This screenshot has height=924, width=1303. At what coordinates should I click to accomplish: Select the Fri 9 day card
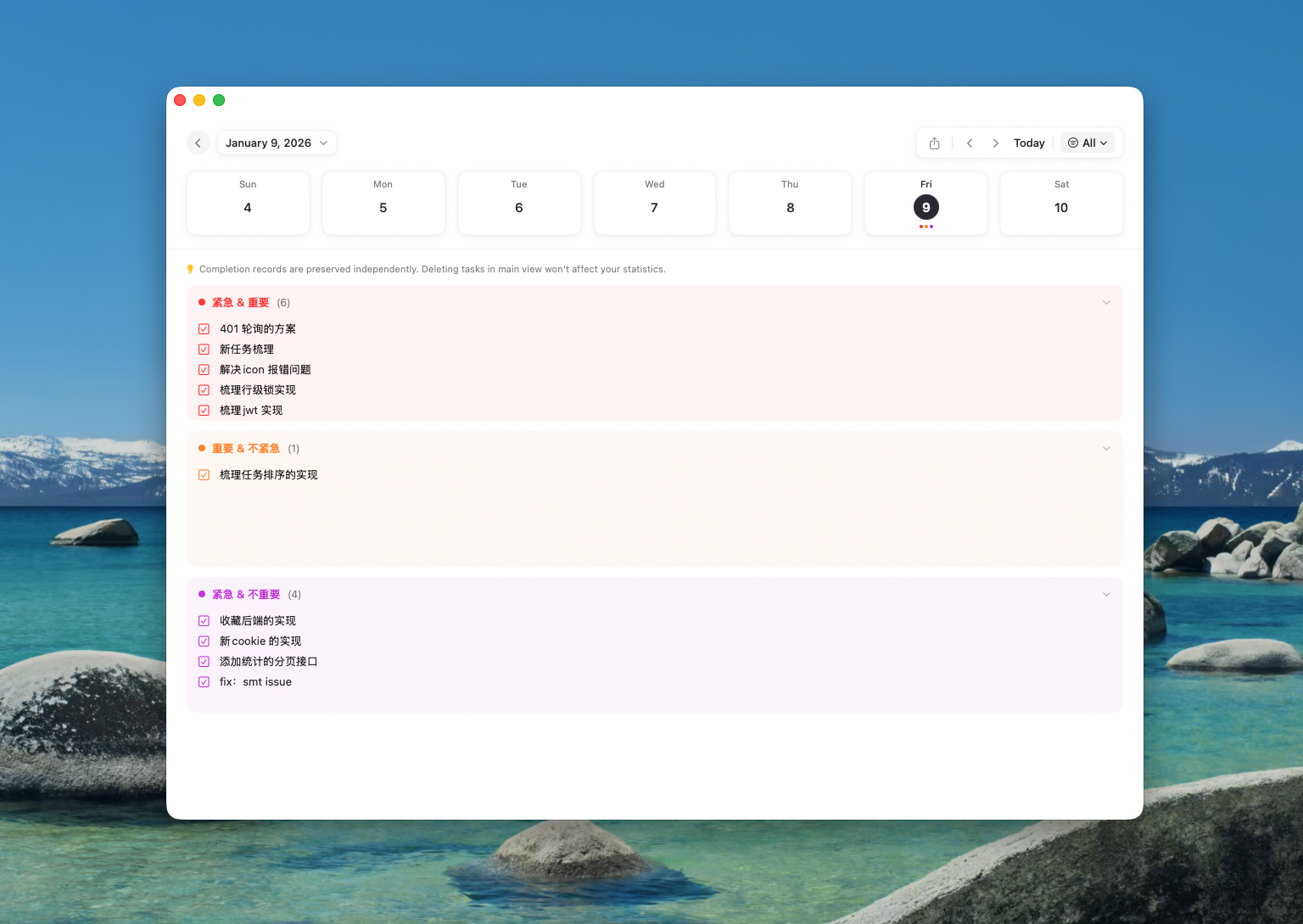[x=926, y=203]
